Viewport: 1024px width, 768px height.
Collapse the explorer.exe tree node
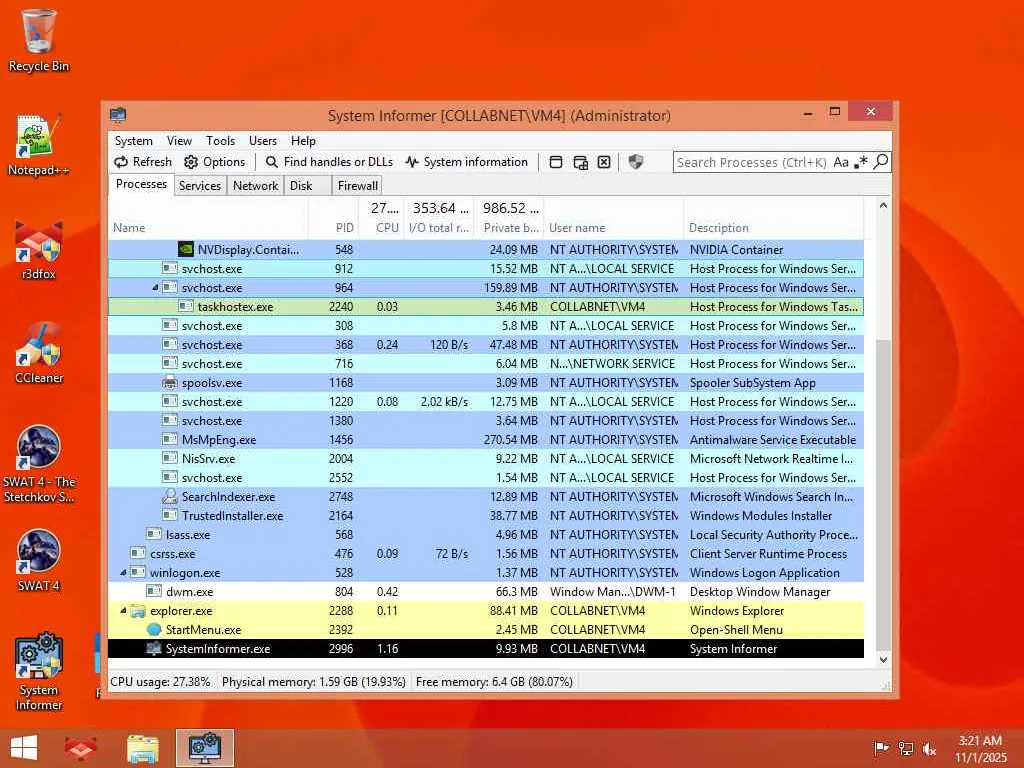123,611
